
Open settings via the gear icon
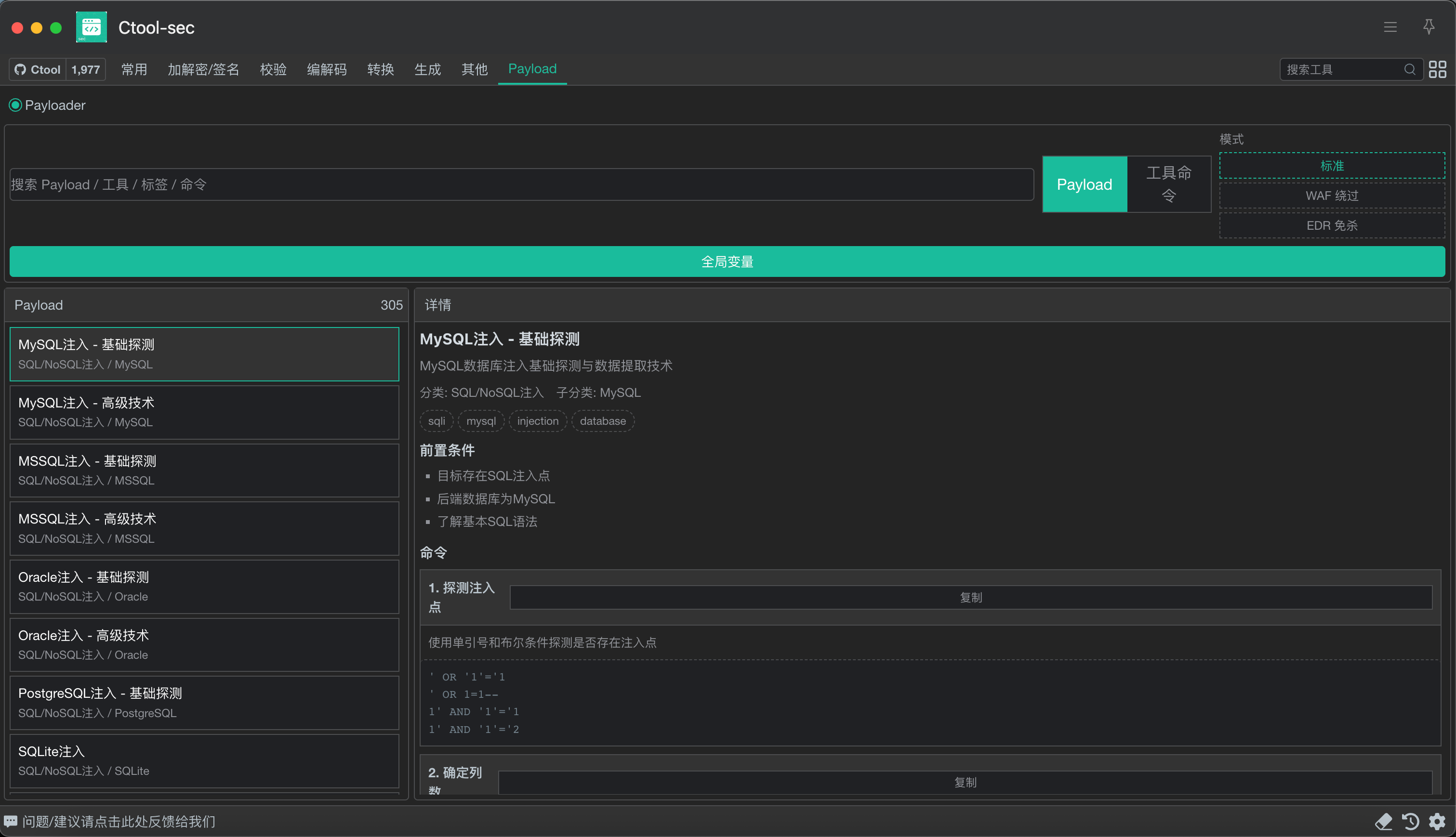(x=1437, y=822)
